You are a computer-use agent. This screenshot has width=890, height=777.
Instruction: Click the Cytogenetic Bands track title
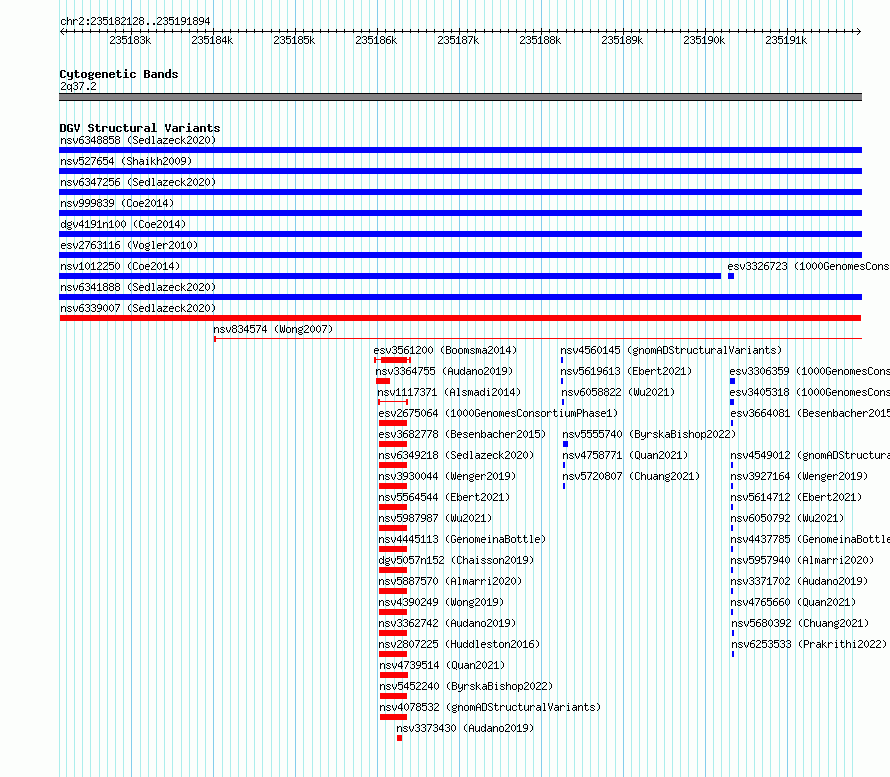point(119,74)
